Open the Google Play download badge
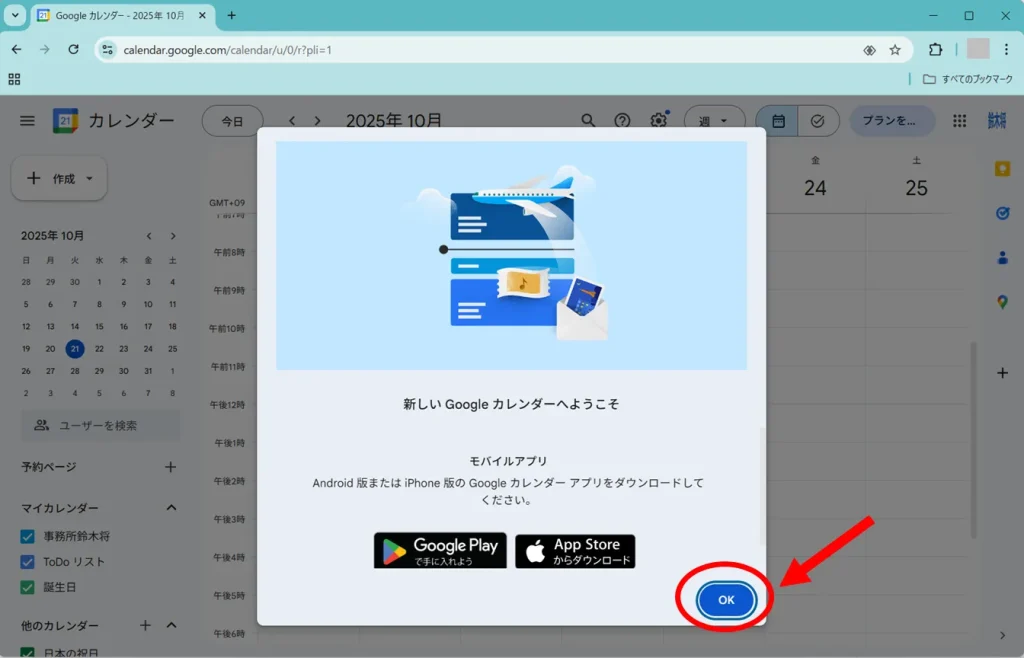1024x658 pixels. (440, 551)
